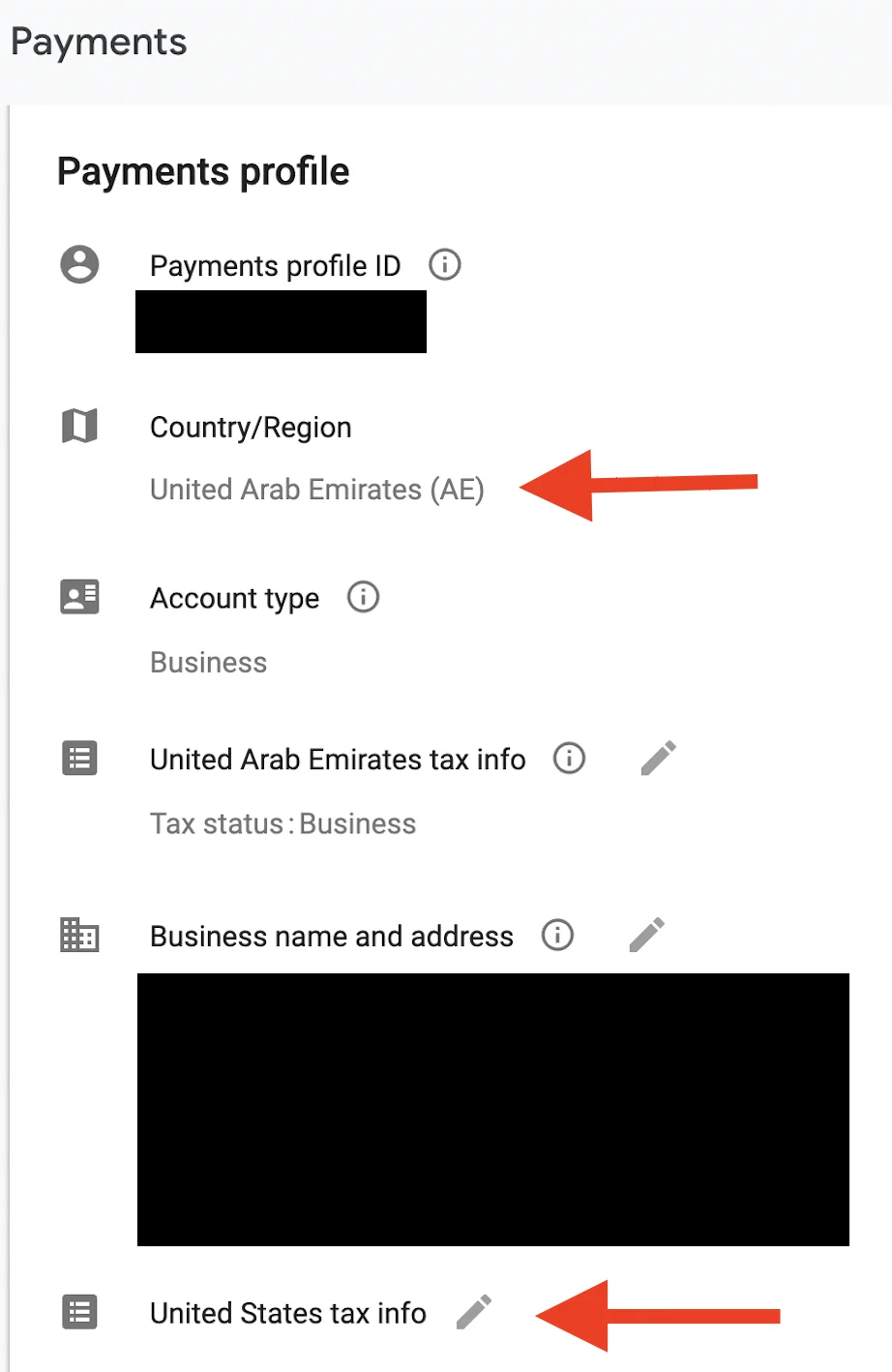Screen dimensions: 892x1372
Task: Click the info icon next to Account type
Action: click(363, 597)
